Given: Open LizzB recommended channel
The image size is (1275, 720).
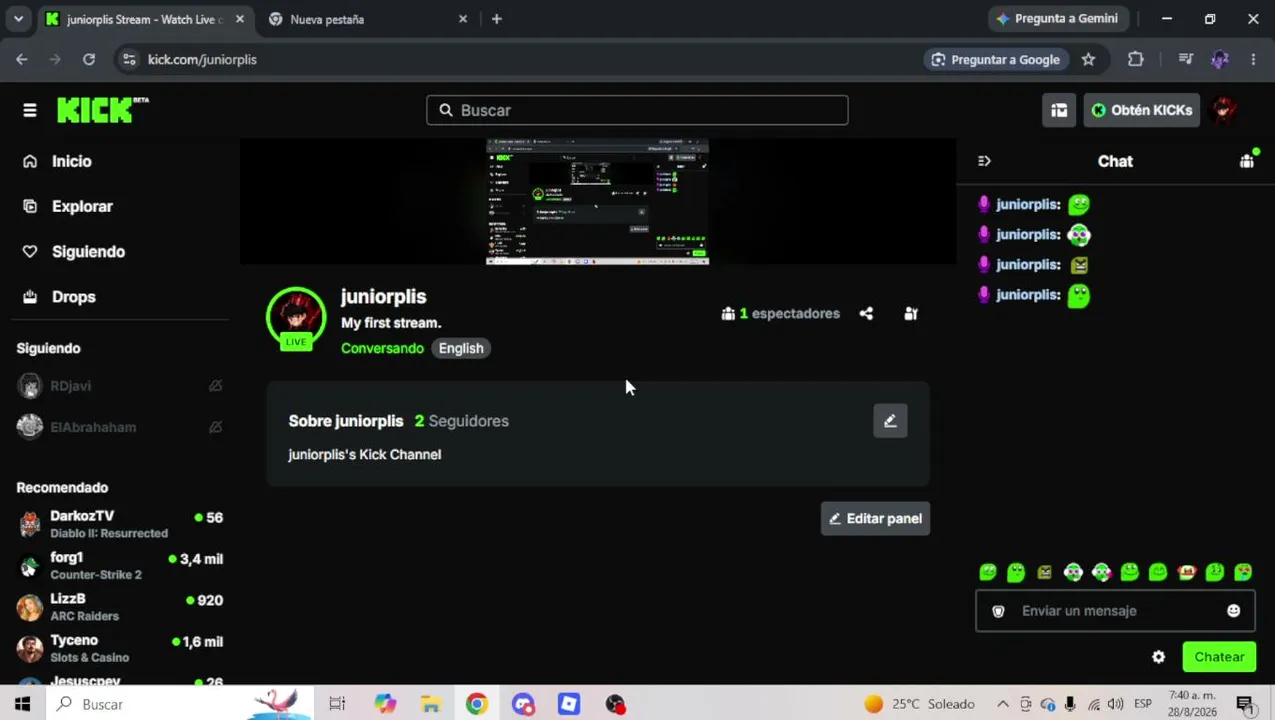Looking at the screenshot, I should tap(121, 607).
